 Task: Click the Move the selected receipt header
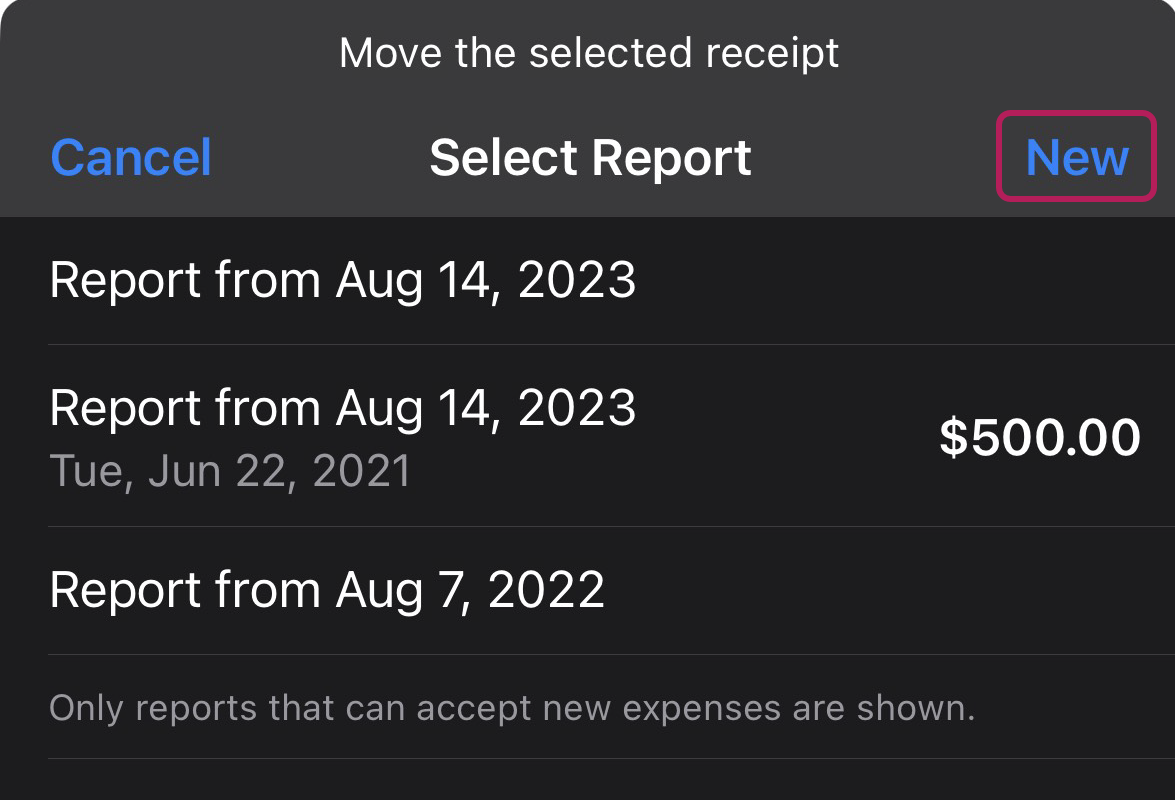[x=589, y=53]
